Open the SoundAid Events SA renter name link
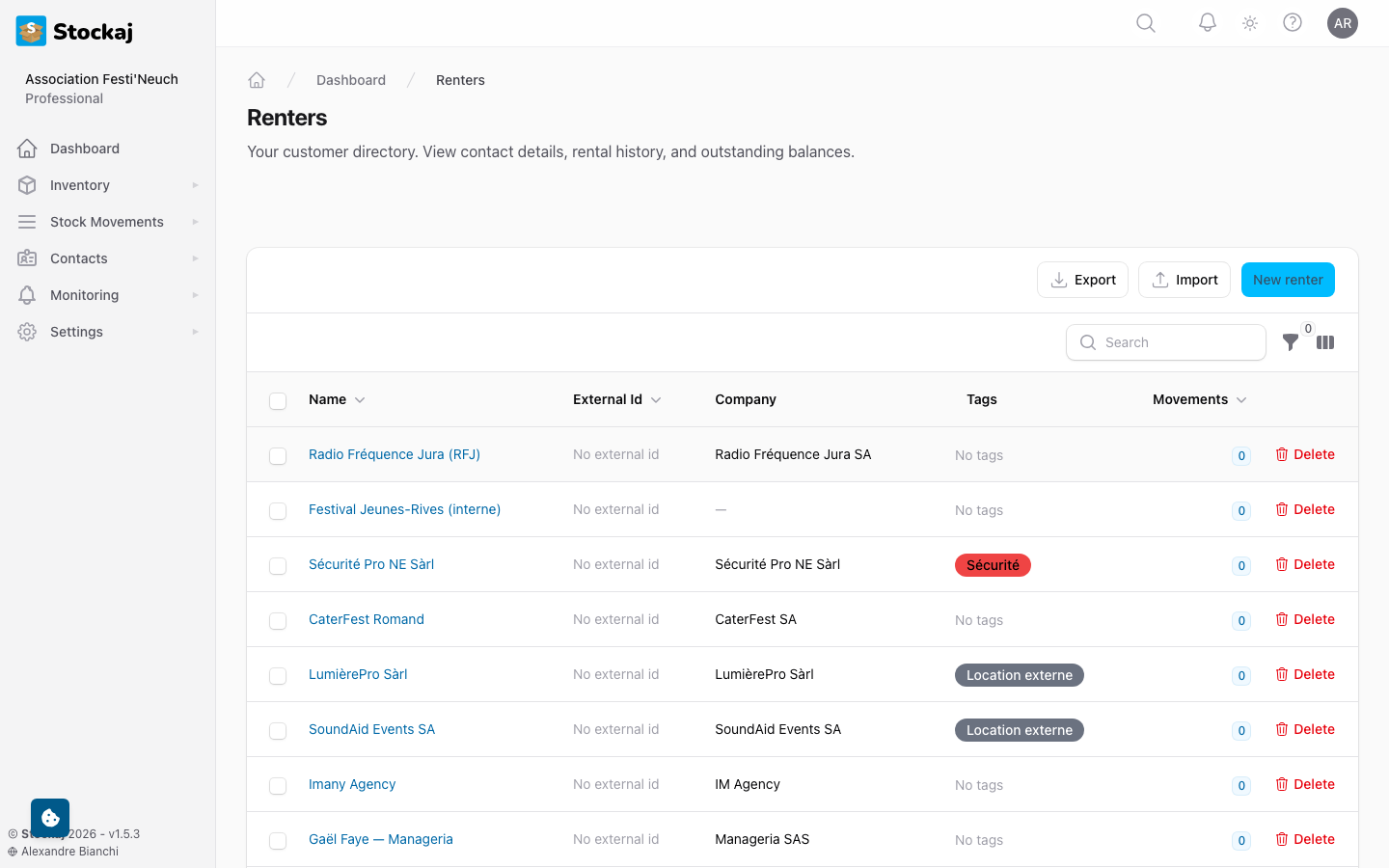Screen dimensions: 1389x868 coord(371,729)
